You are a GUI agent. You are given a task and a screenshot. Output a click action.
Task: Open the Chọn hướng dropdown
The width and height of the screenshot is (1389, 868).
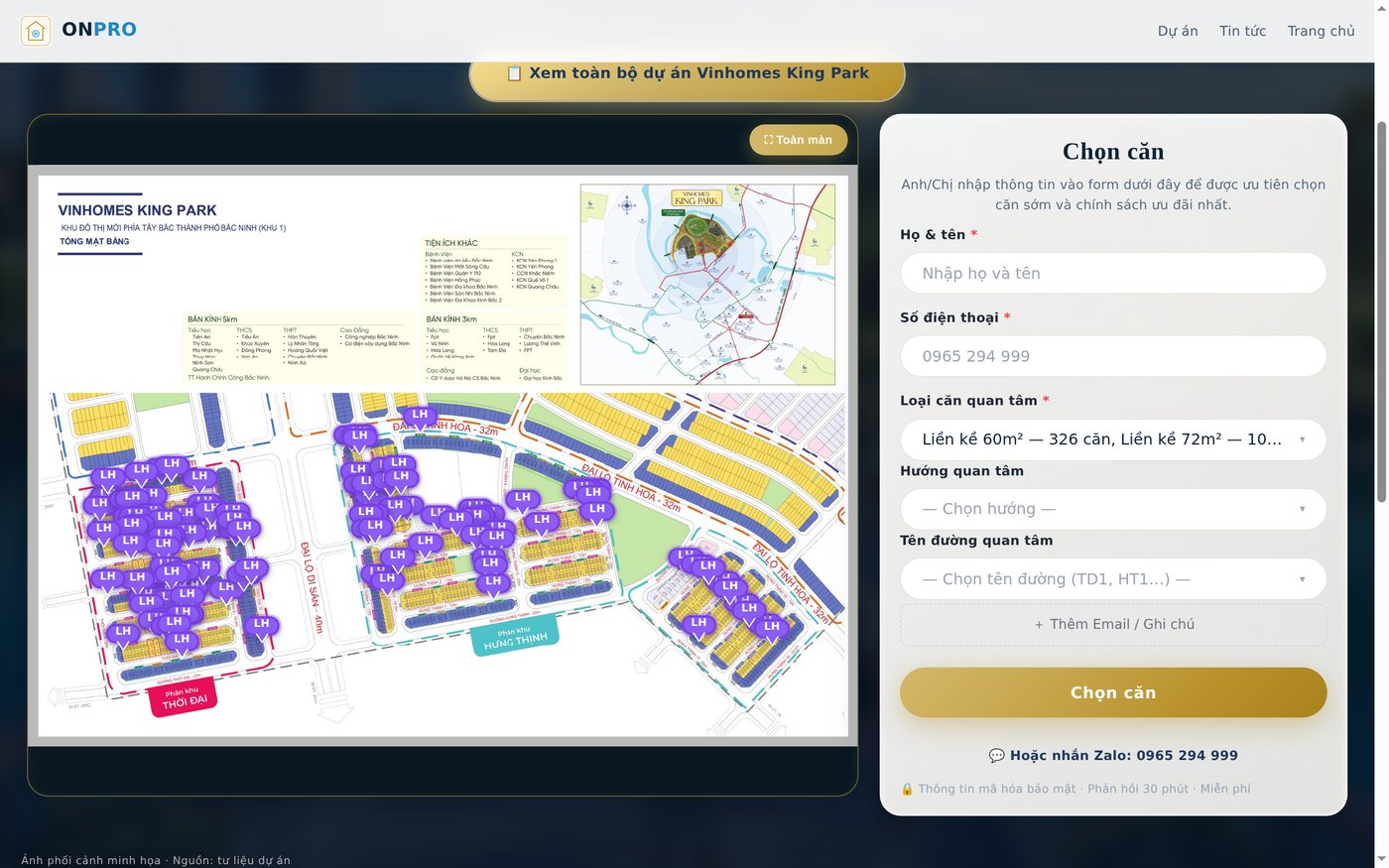(1113, 509)
